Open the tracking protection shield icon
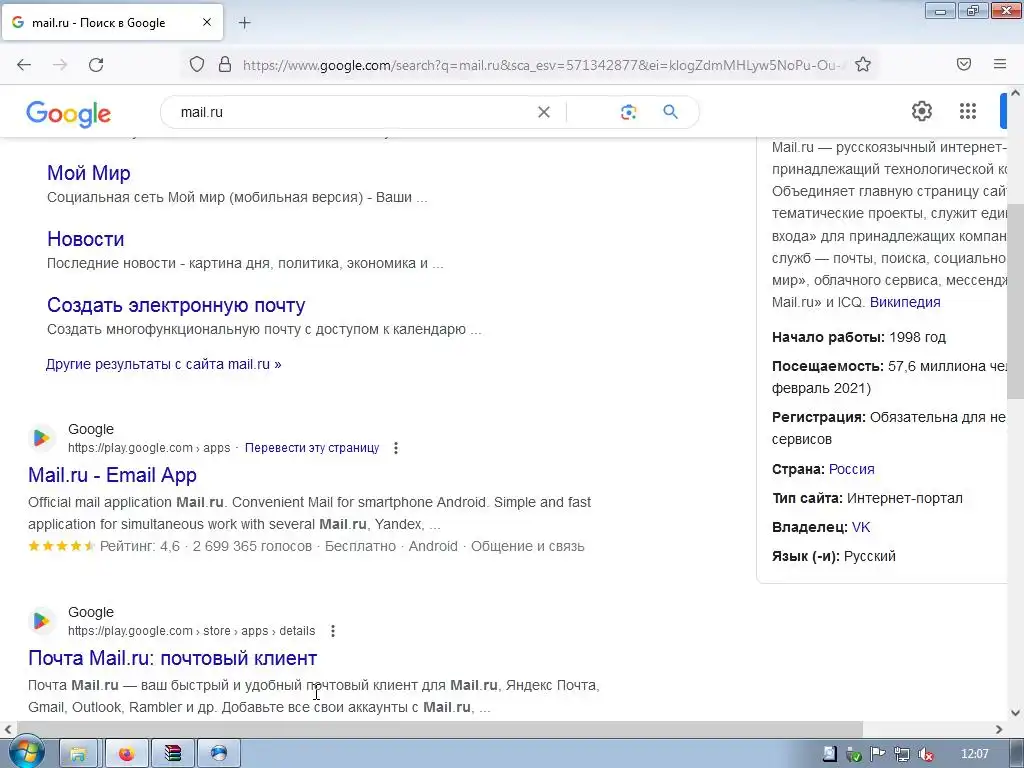Screen dimensions: 1024x768 [197, 65]
